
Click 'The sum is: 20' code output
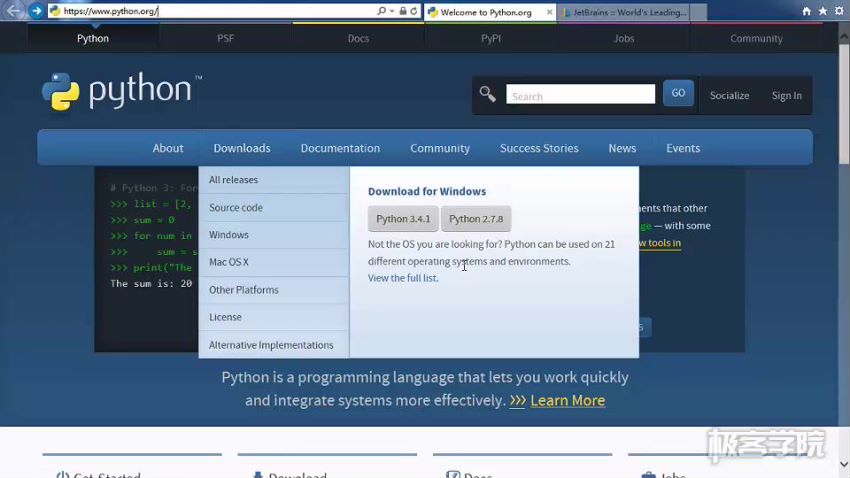[151, 283]
